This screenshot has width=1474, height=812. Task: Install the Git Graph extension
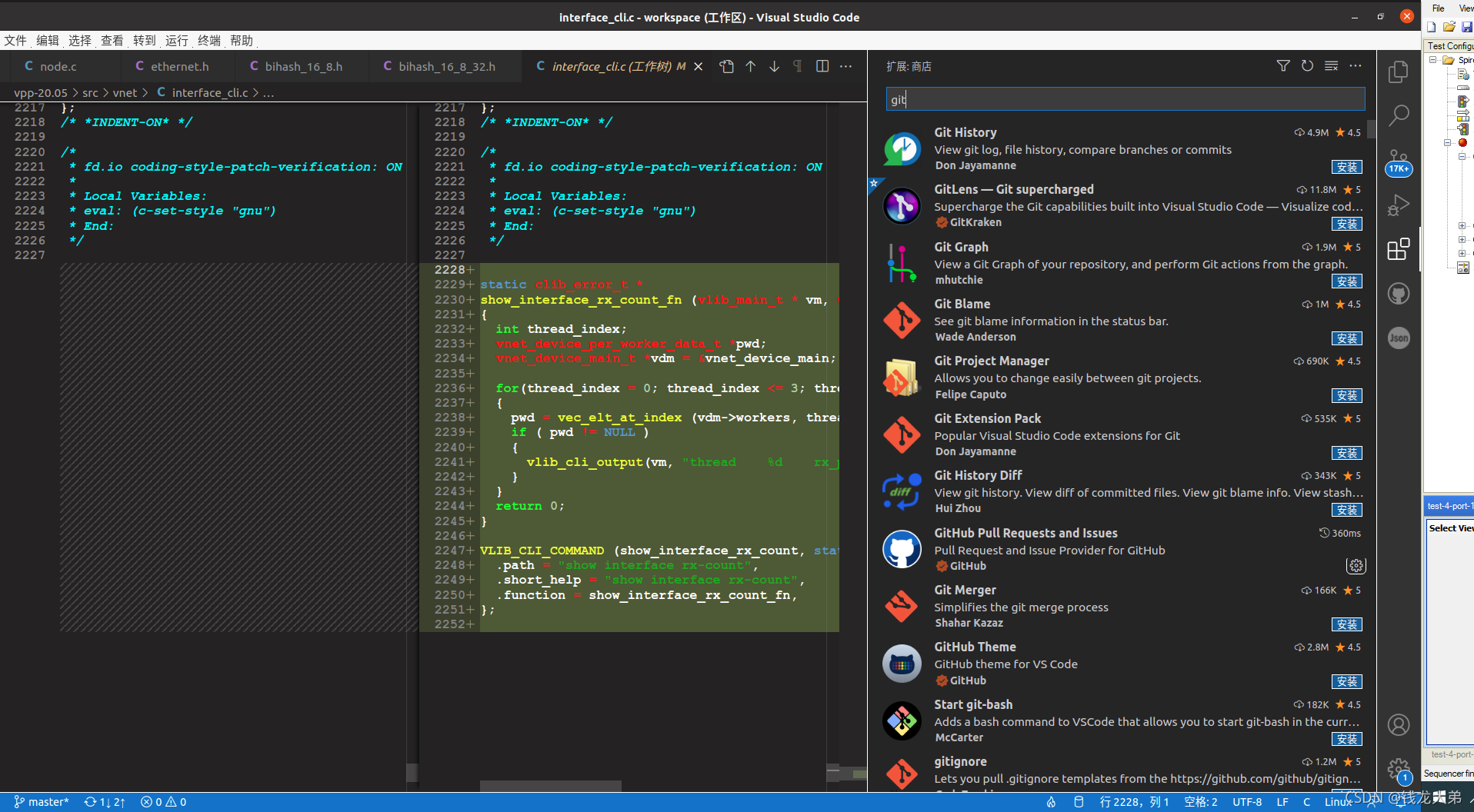(x=1346, y=281)
